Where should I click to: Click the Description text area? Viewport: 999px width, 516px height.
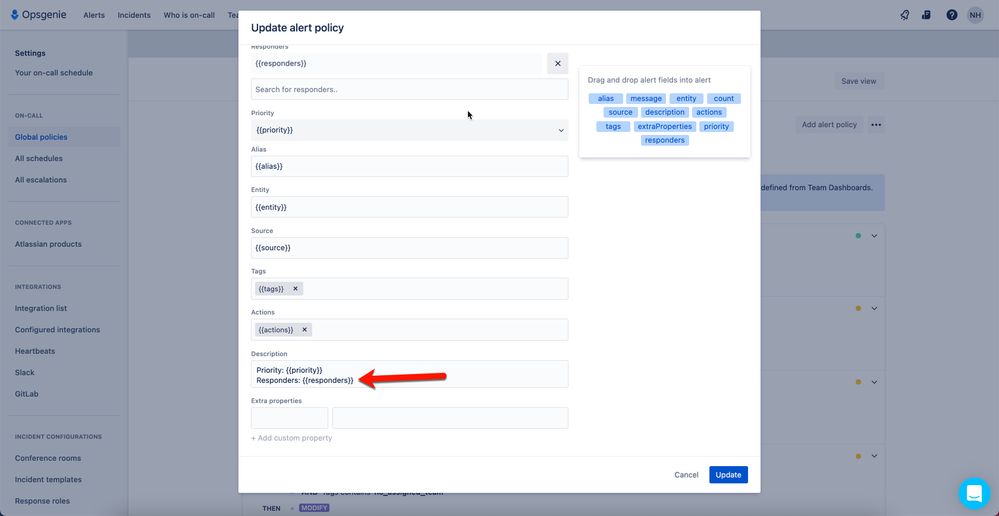click(x=410, y=374)
